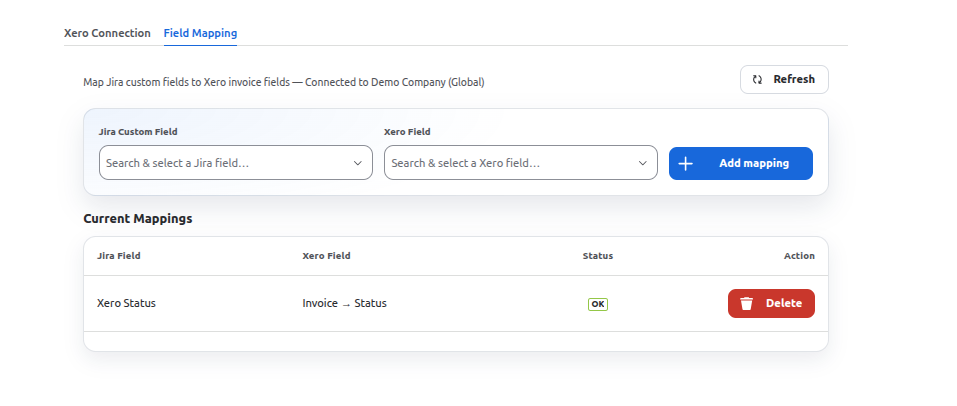
Task: Delete the Xero Status mapping
Action: (x=771, y=303)
